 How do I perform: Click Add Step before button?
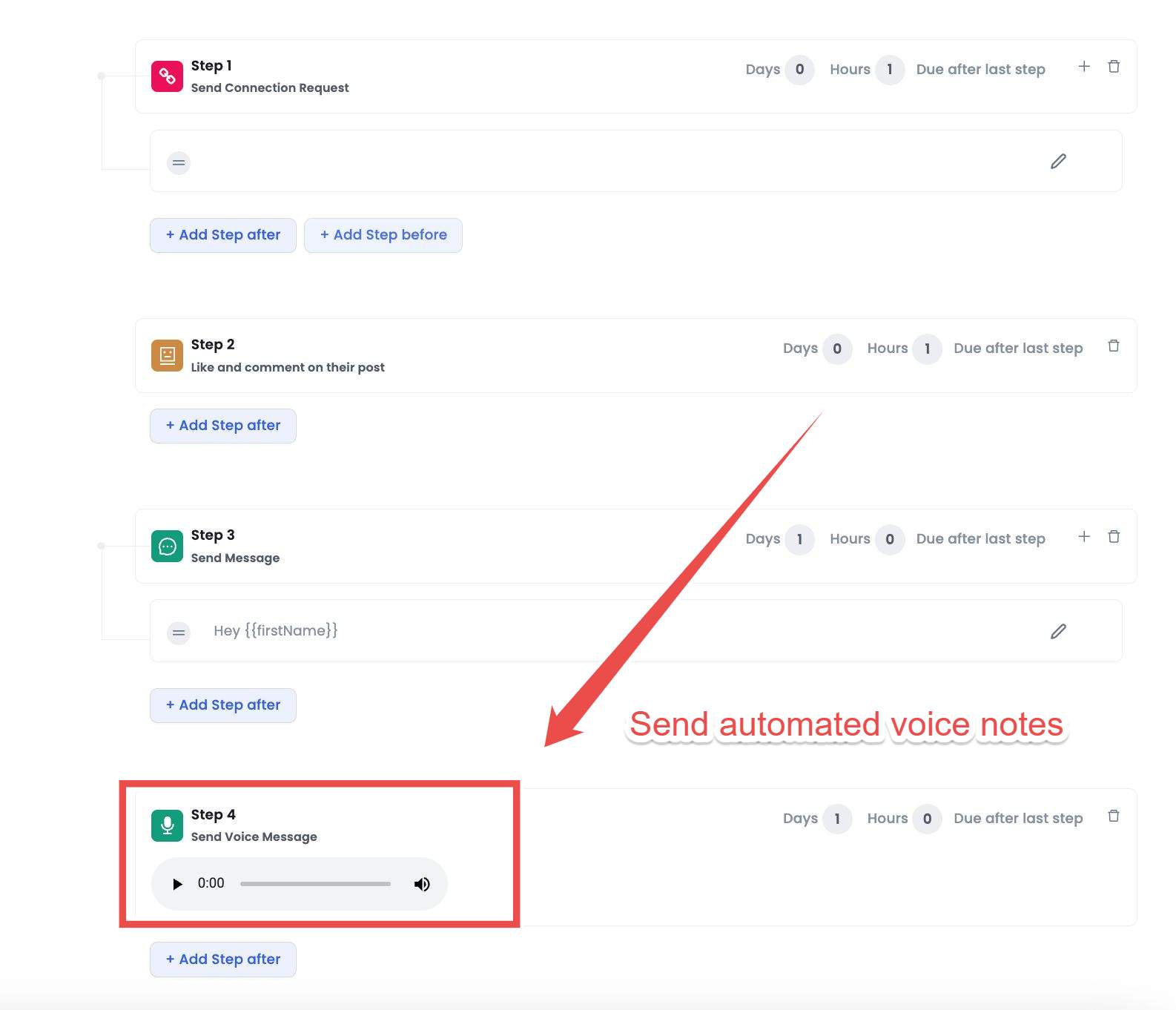(383, 235)
